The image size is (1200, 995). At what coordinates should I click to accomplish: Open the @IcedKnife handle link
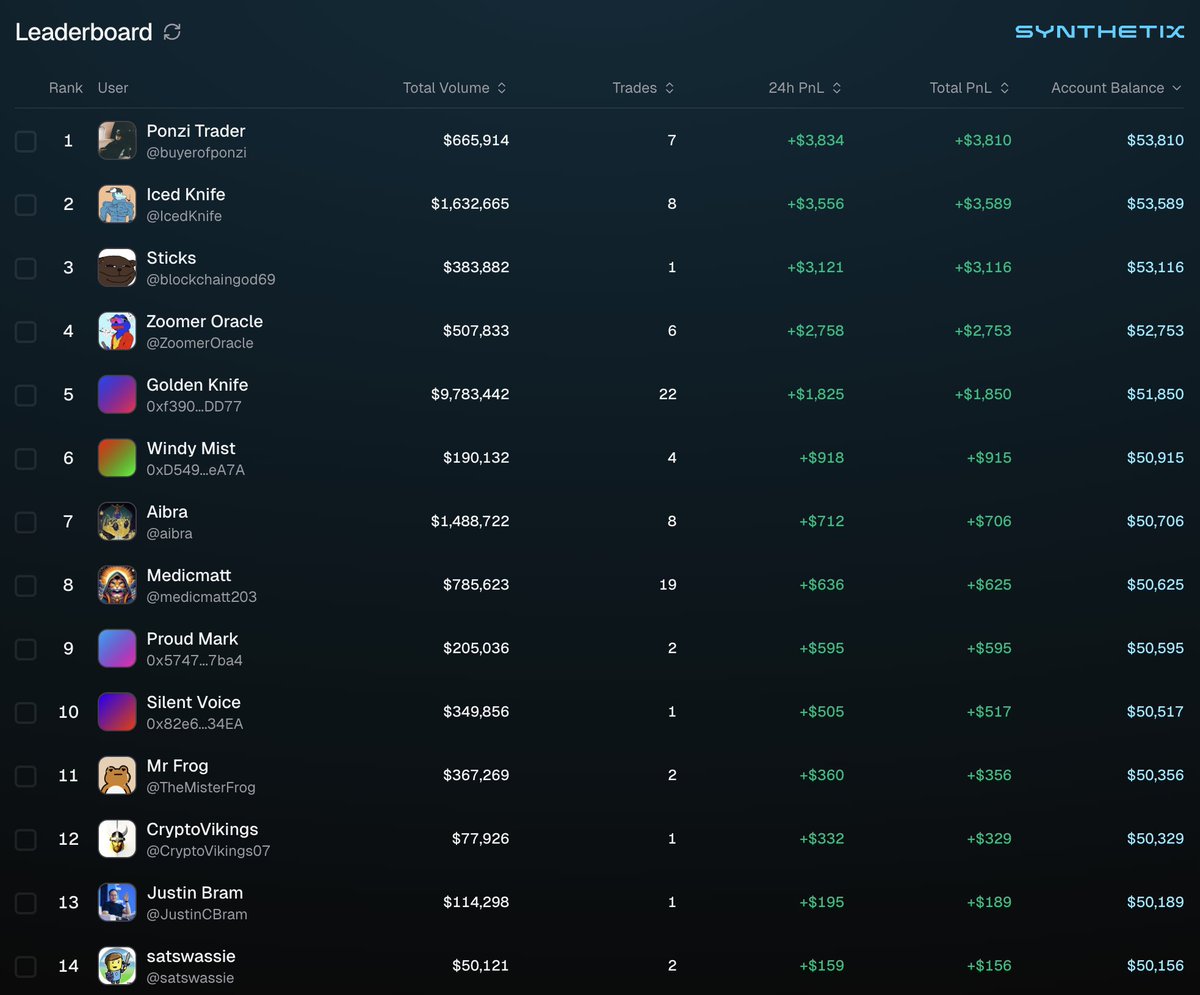[184, 216]
